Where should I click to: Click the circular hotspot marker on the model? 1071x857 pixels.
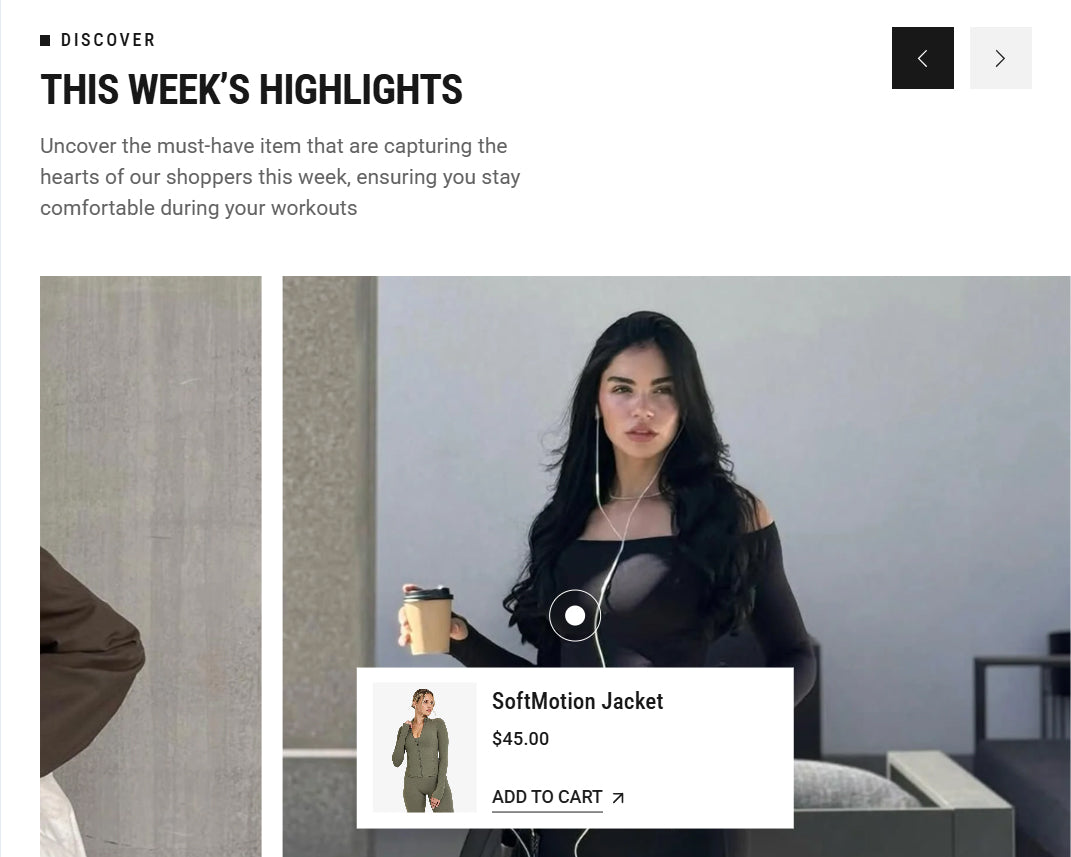[575, 615]
